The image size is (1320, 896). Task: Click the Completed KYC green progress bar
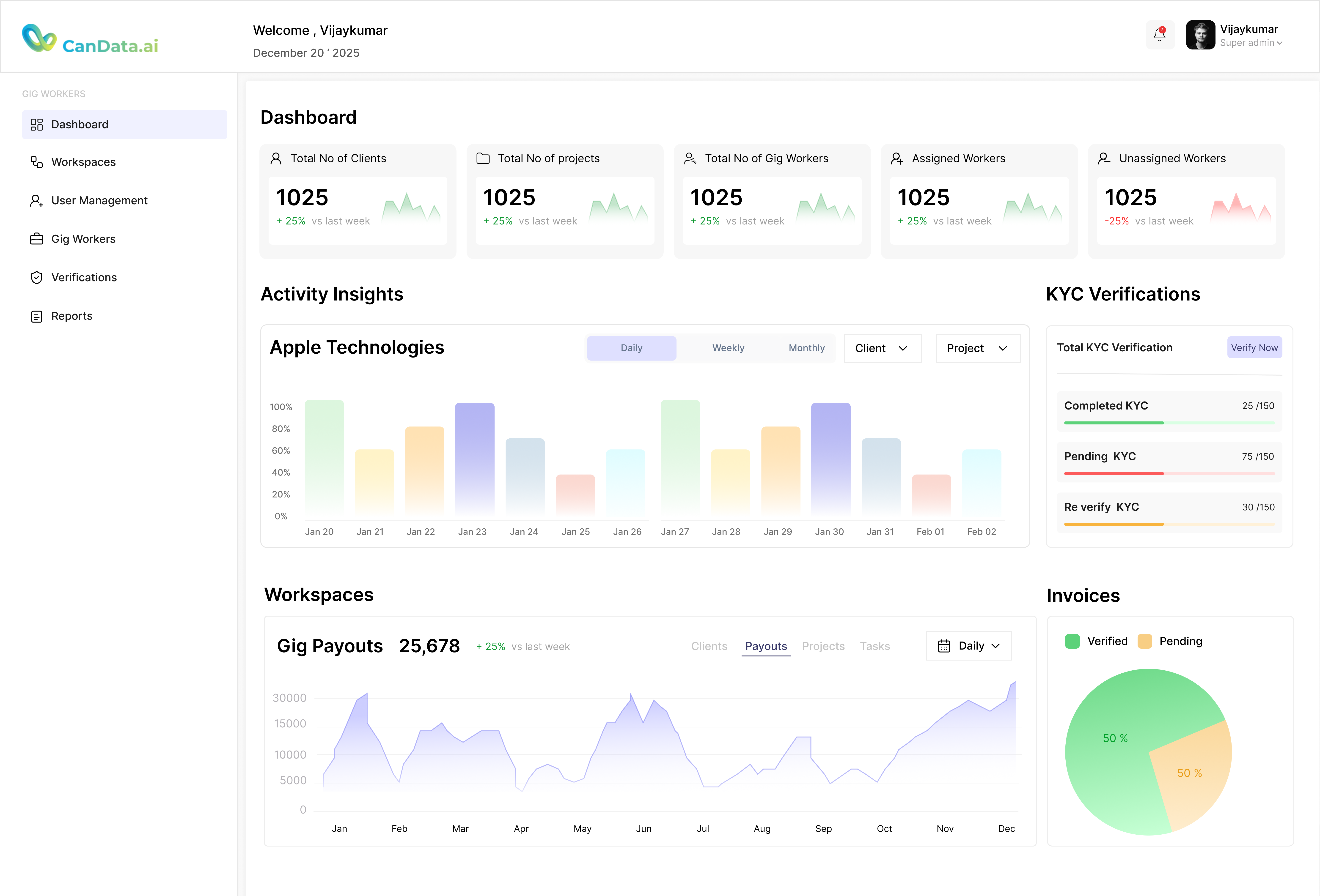1169,423
